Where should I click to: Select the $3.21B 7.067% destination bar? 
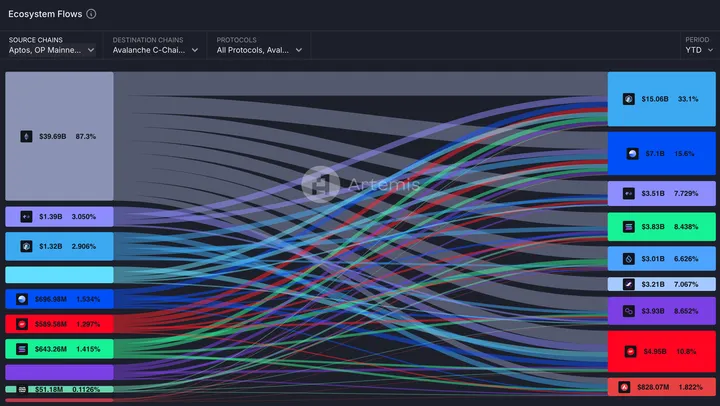661,285
